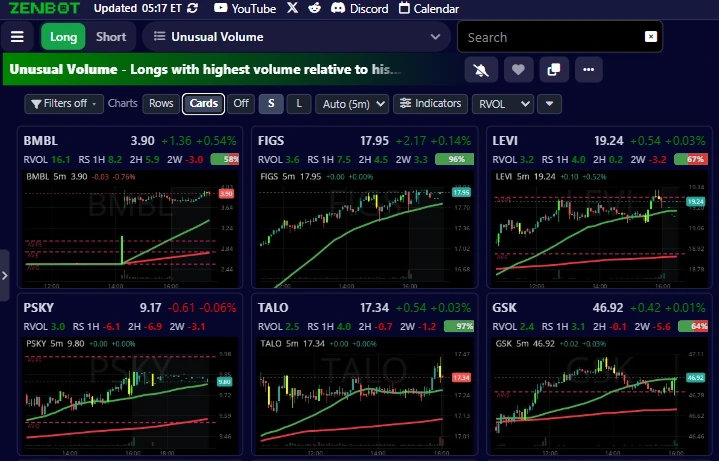
Task: Click FIGS price 17.95 in header
Action: point(374,141)
